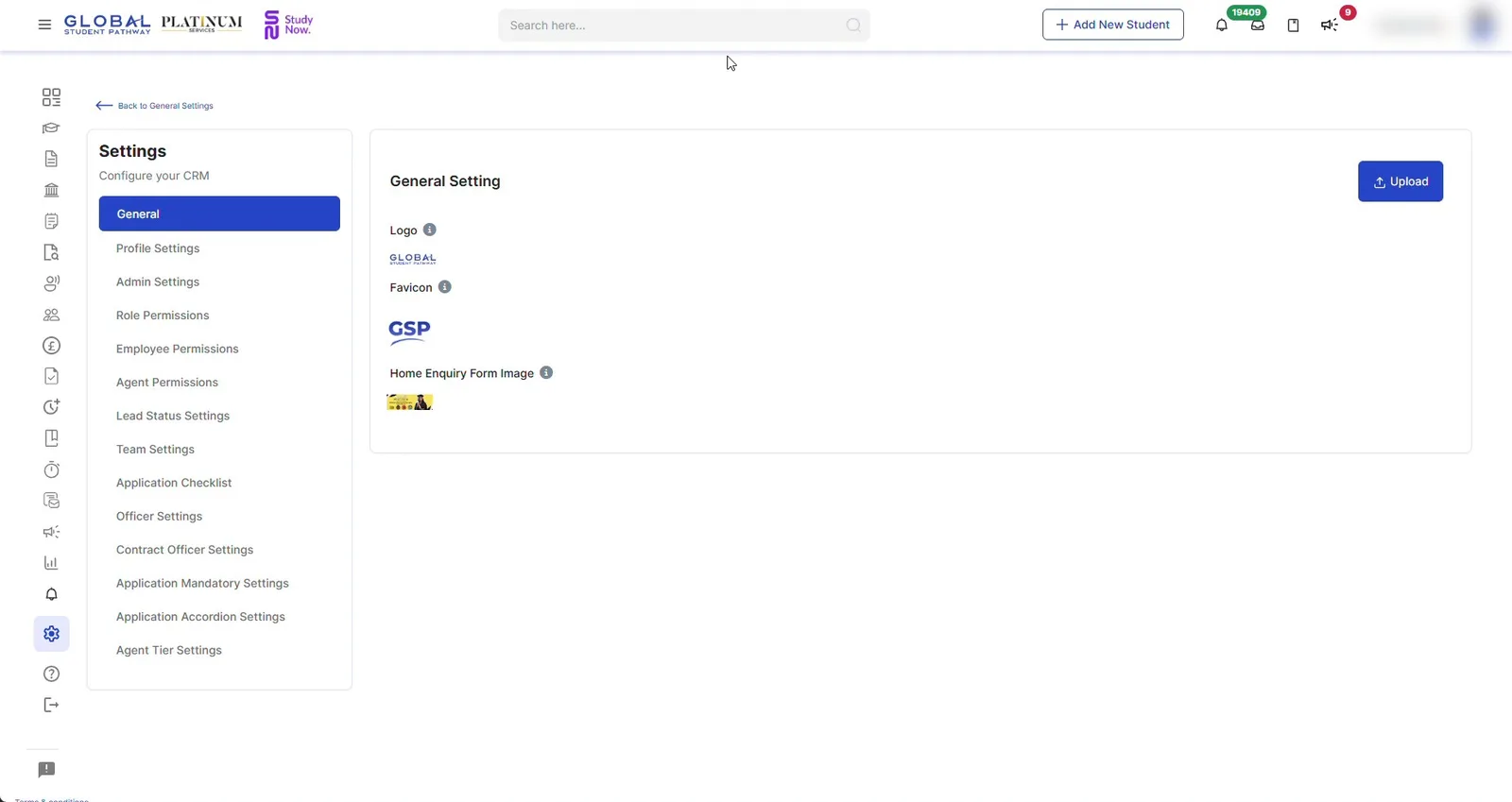Go back to General Settings link
The width and height of the screenshot is (1512, 802).
(155, 106)
